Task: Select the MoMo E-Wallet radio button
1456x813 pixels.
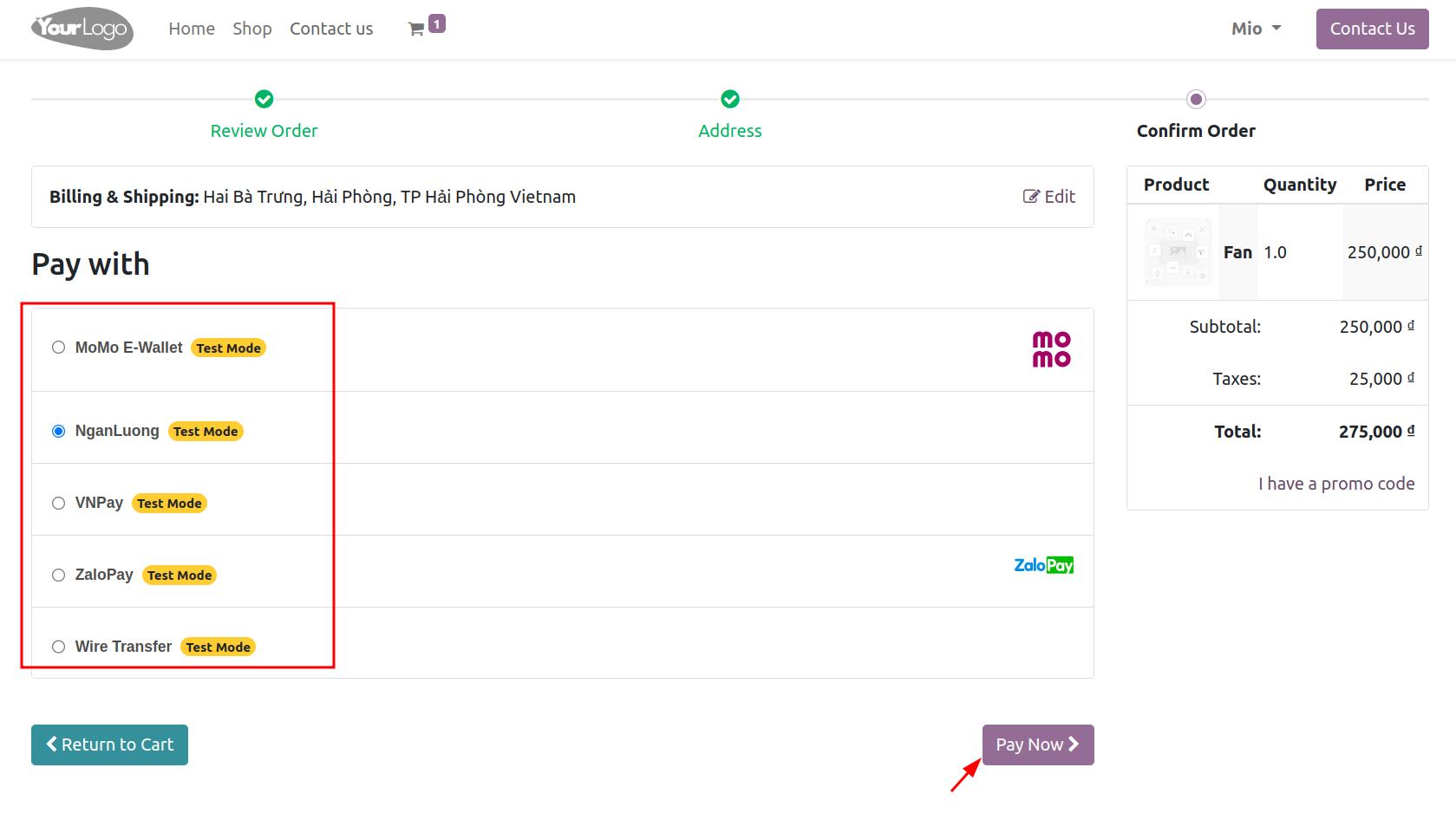Action: coord(58,348)
